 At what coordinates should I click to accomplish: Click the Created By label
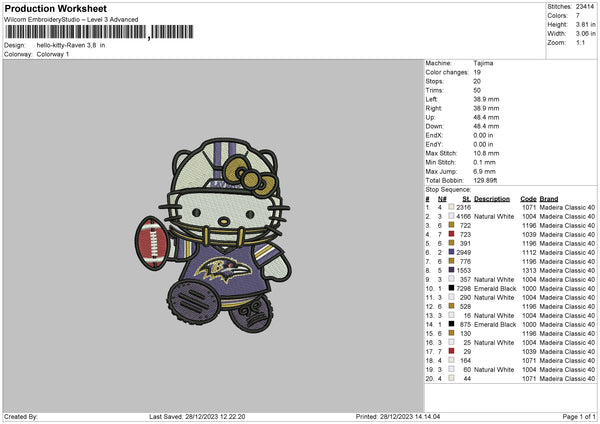pyautogui.click(x=21, y=416)
